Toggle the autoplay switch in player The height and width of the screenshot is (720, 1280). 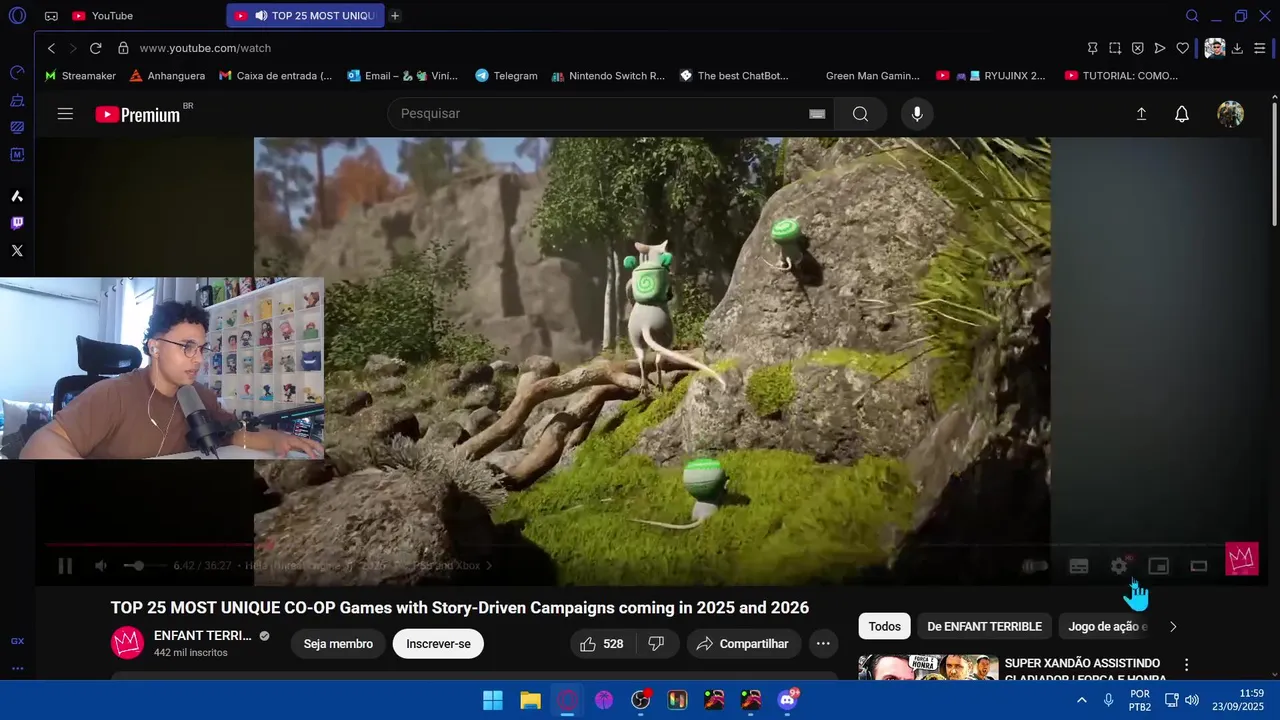1036,566
